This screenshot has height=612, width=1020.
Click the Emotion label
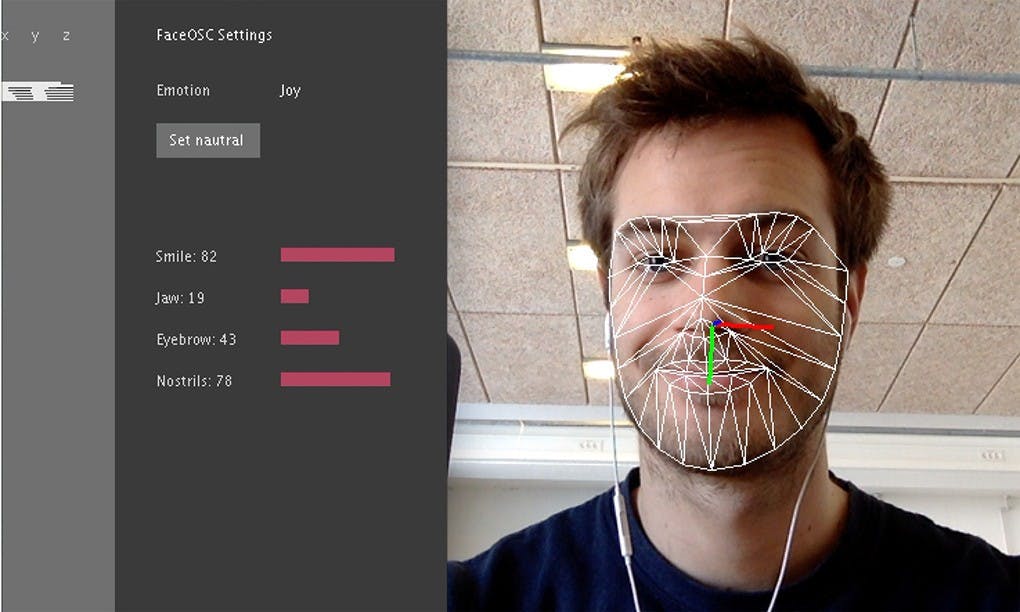pos(183,90)
